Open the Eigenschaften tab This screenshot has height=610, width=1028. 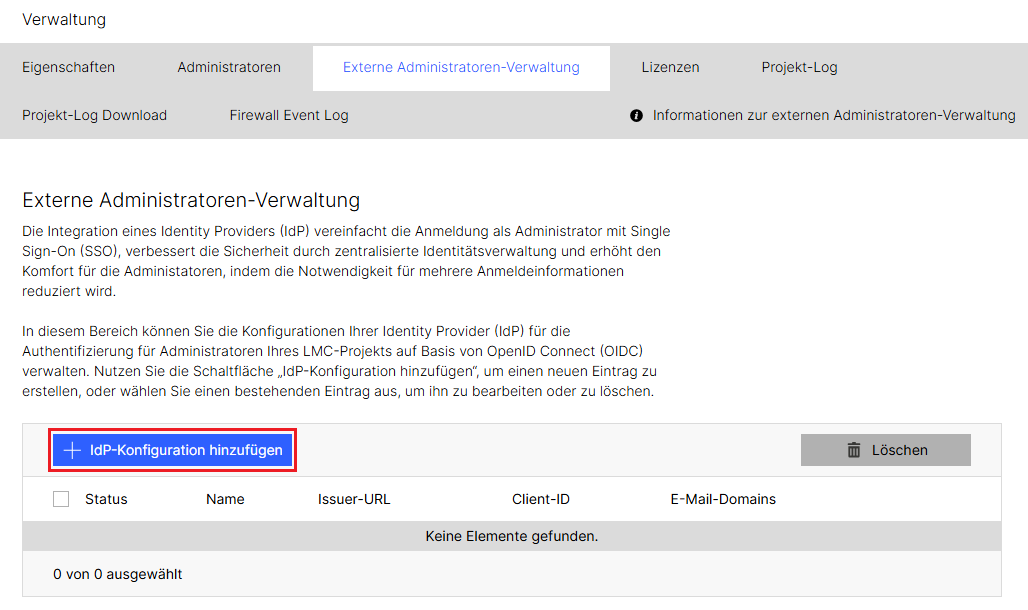pos(68,67)
